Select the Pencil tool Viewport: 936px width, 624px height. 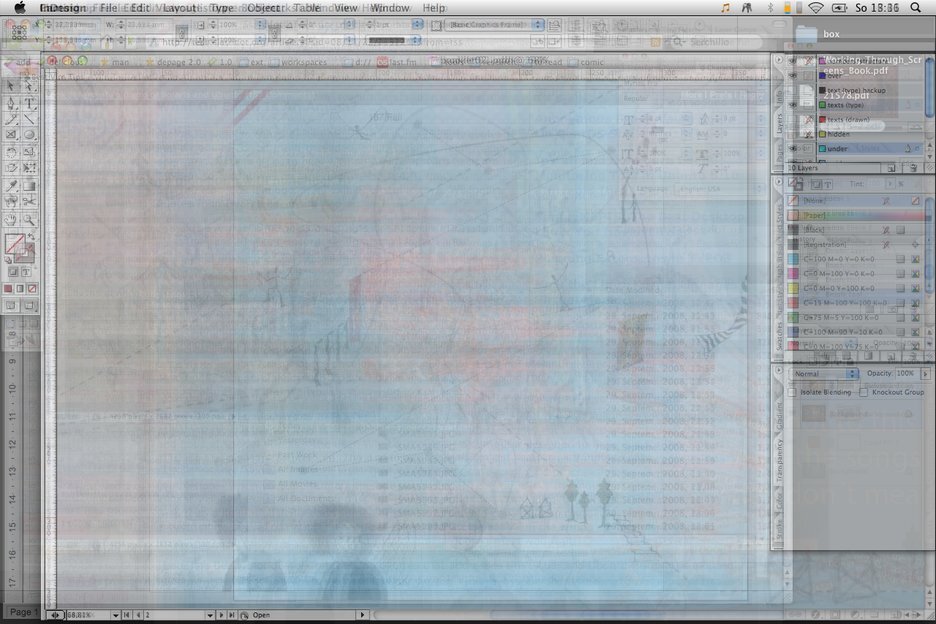click(11, 119)
